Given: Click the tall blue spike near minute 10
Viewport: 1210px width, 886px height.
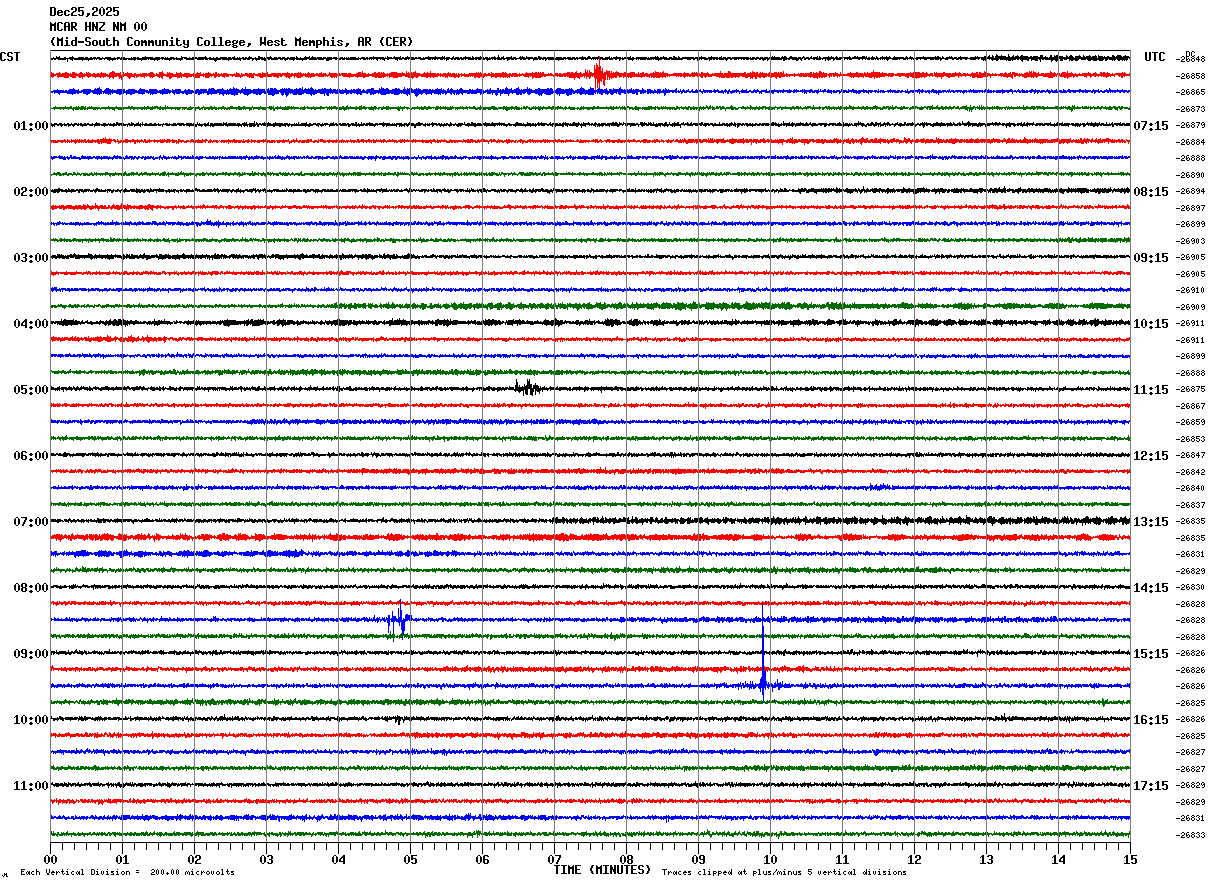Looking at the screenshot, I should pos(763,650).
